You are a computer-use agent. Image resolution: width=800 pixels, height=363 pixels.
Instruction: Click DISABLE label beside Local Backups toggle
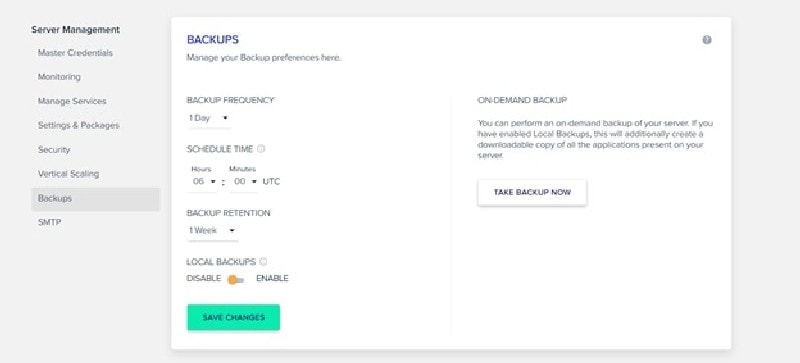pos(204,278)
